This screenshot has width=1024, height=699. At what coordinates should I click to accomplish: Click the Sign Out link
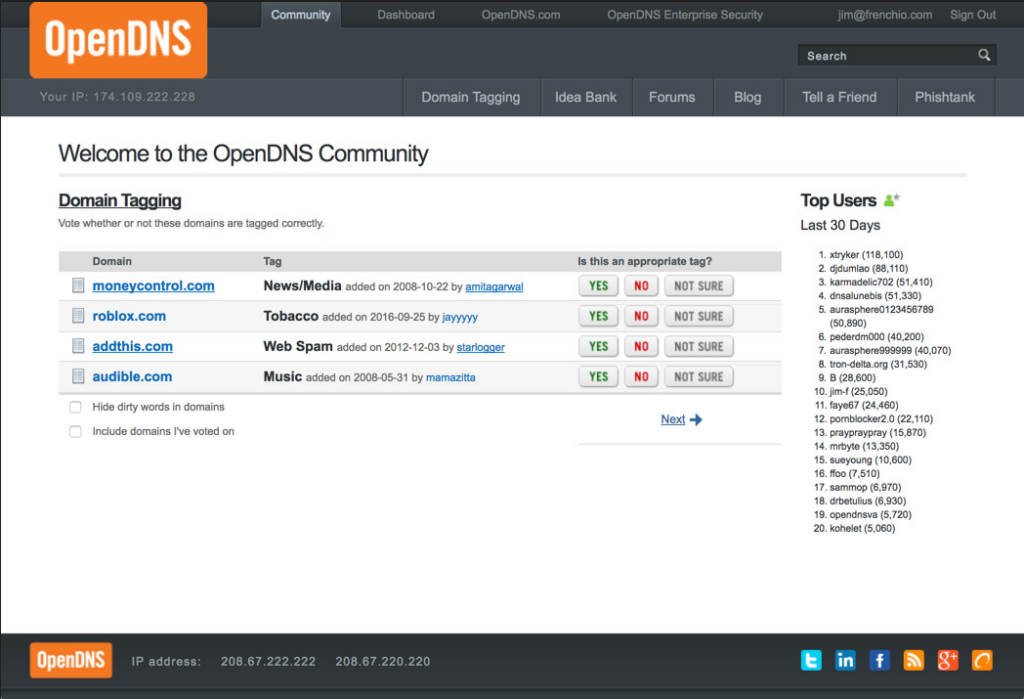point(972,14)
